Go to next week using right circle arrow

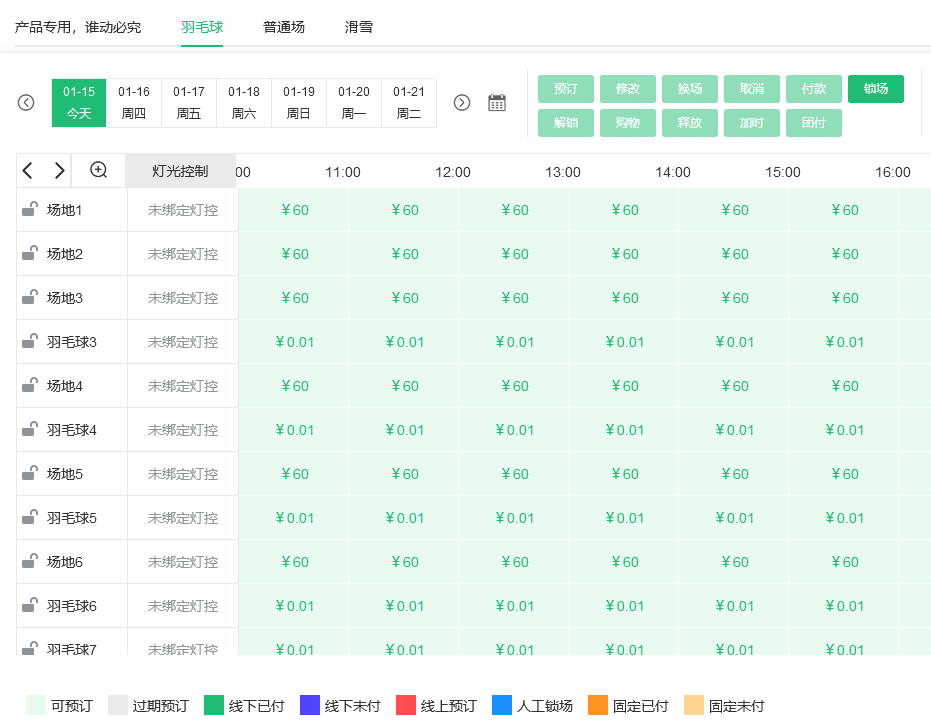462,103
